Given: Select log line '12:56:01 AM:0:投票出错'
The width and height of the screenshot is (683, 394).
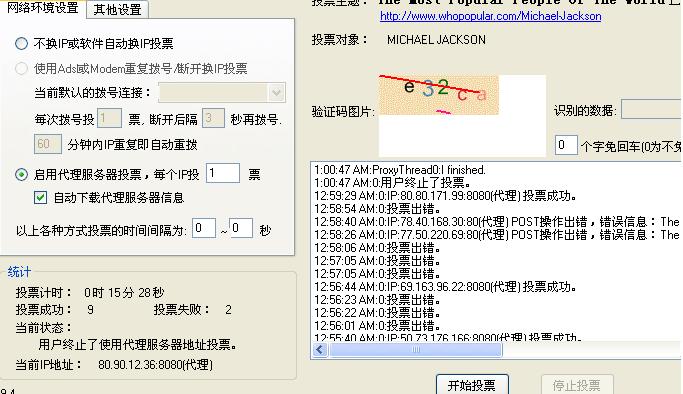Looking at the screenshot, I should [x=377, y=326].
